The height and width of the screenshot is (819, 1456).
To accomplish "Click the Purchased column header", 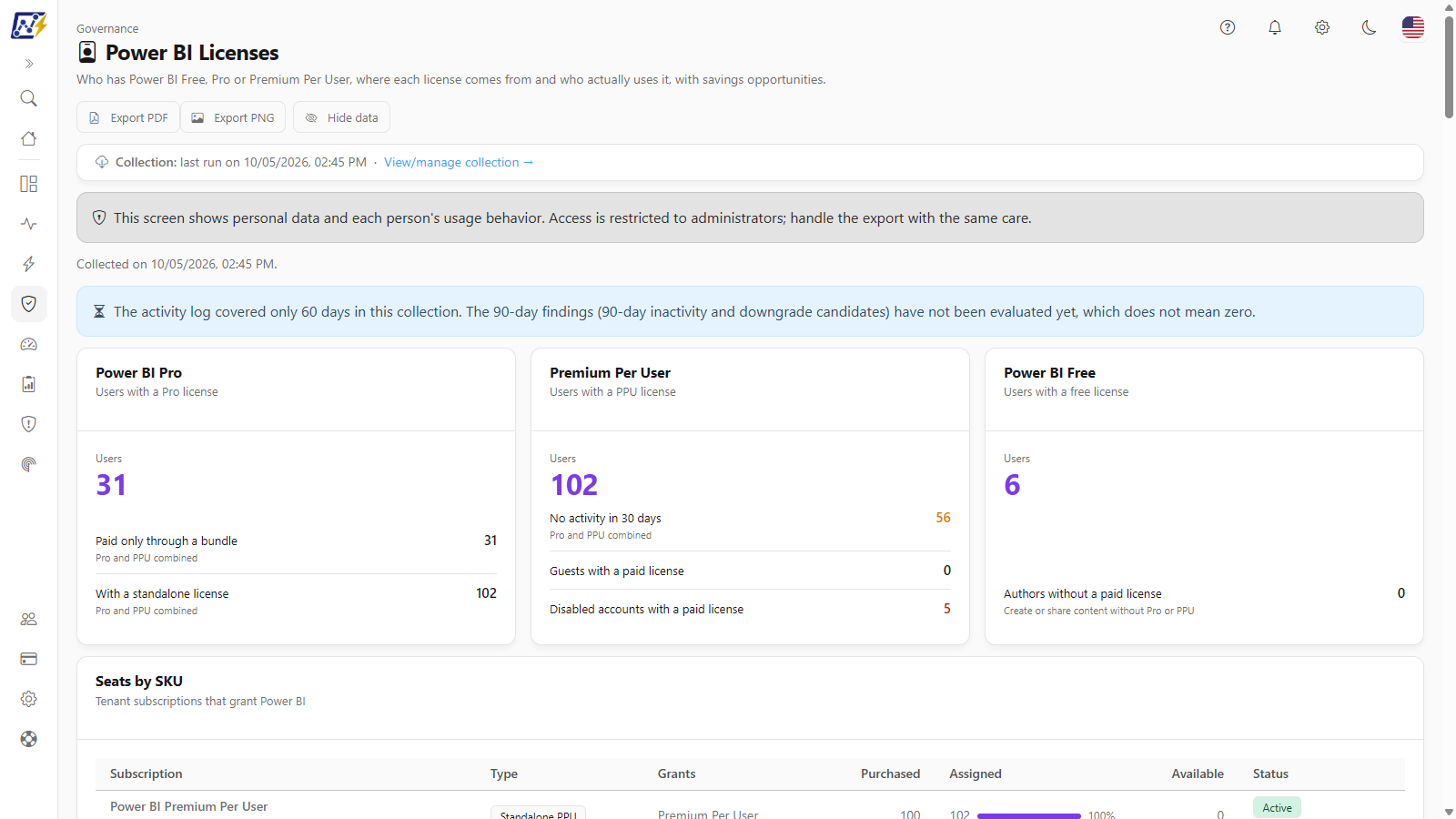I will click(x=890, y=773).
